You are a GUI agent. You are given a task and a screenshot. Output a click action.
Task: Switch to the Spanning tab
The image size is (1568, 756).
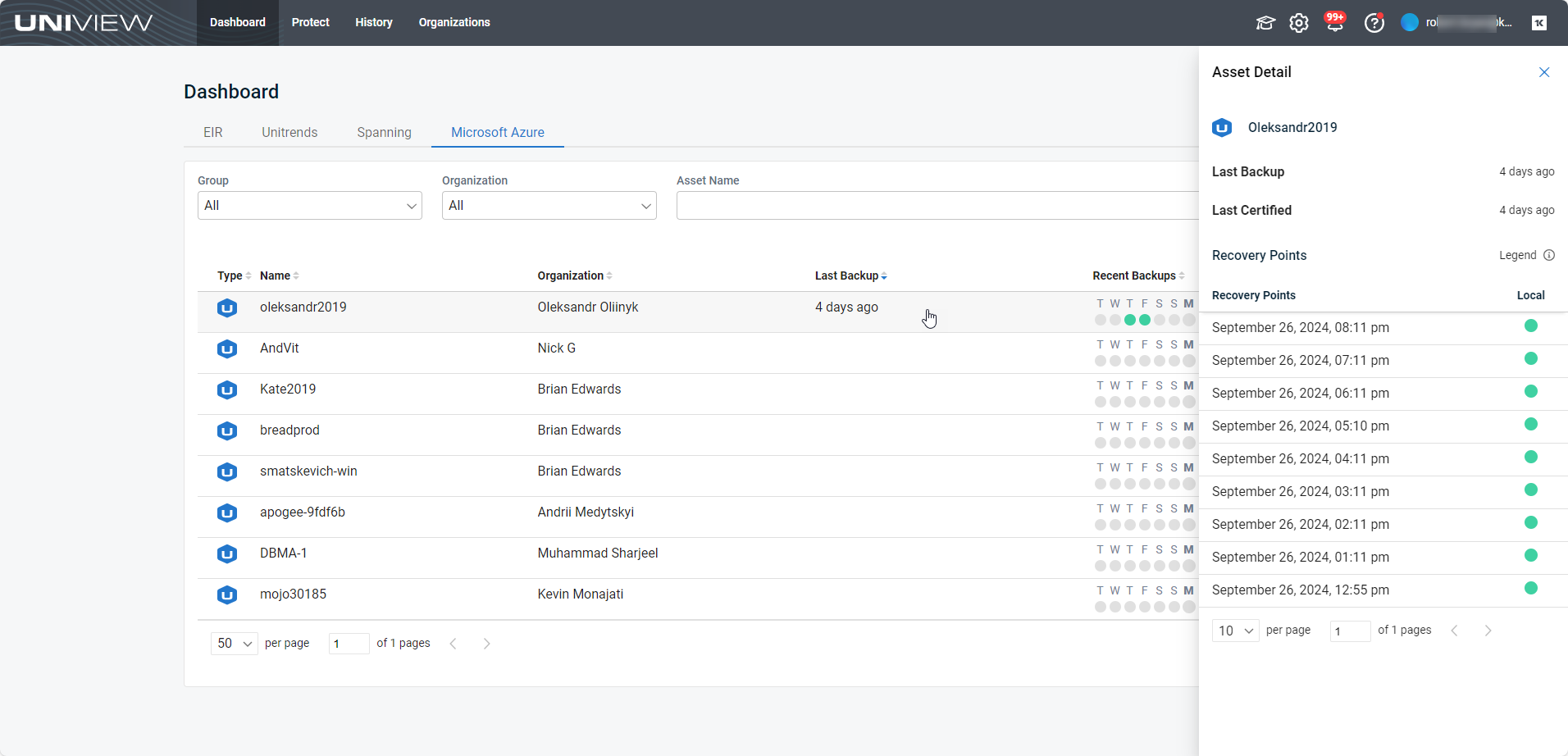point(385,132)
